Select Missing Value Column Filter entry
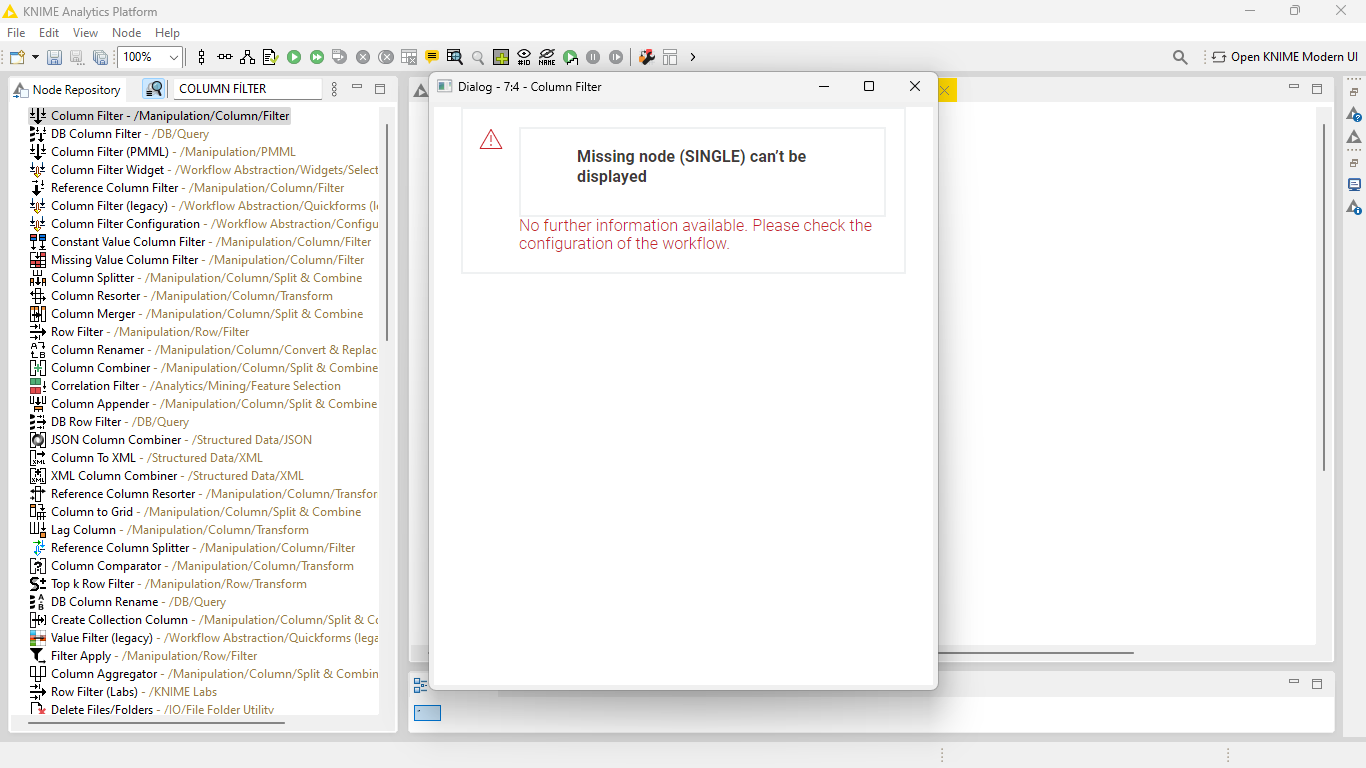The height and width of the screenshot is (768, 1366). pos(197,260)
